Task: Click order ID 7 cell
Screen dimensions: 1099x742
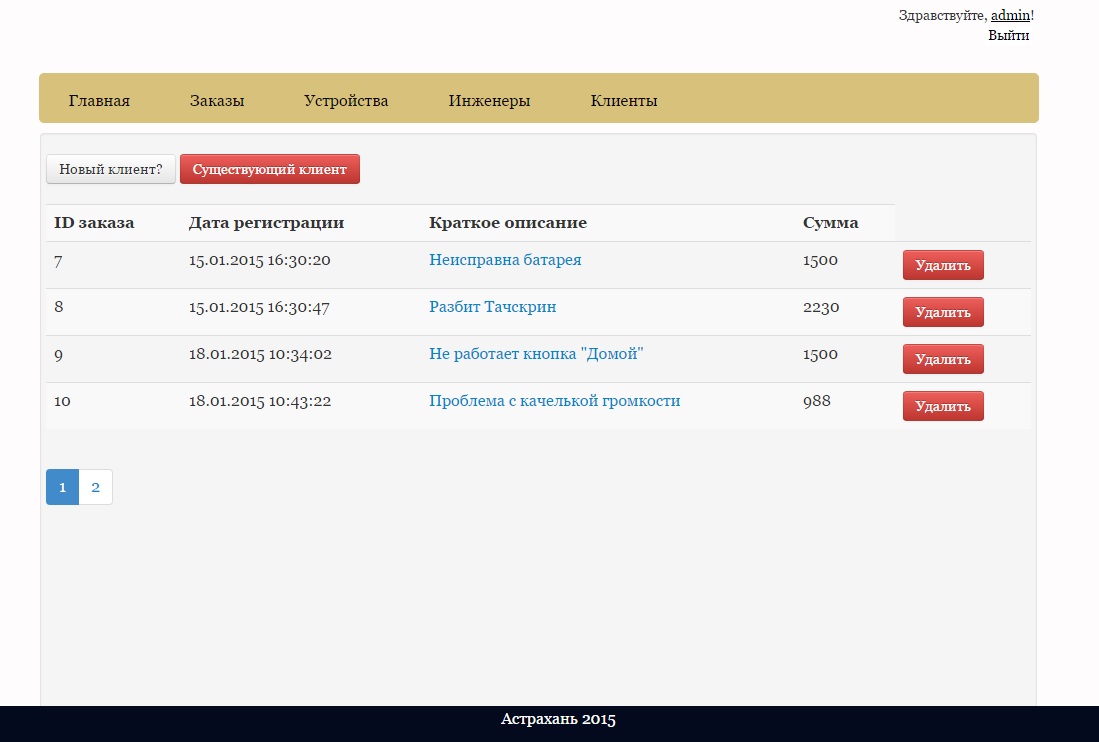Action: click(x=58, y=261)
